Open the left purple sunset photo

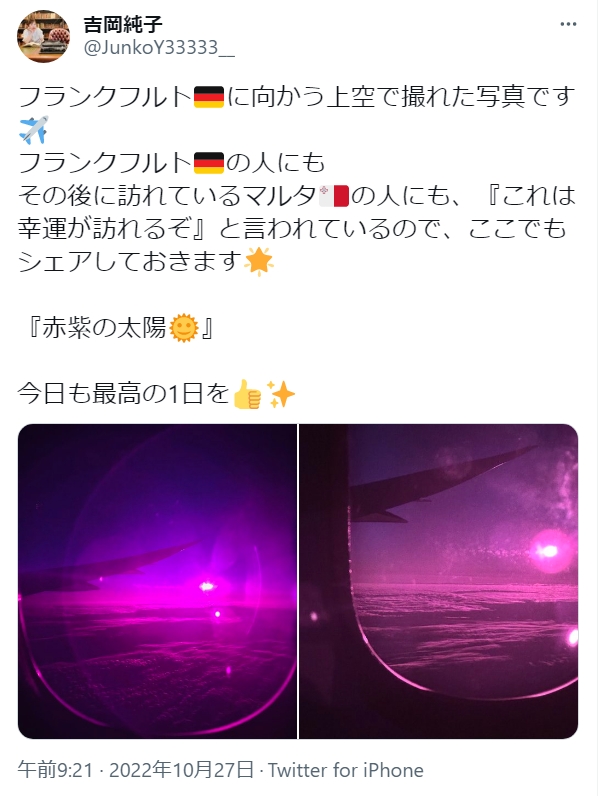[x=157, y=581]
